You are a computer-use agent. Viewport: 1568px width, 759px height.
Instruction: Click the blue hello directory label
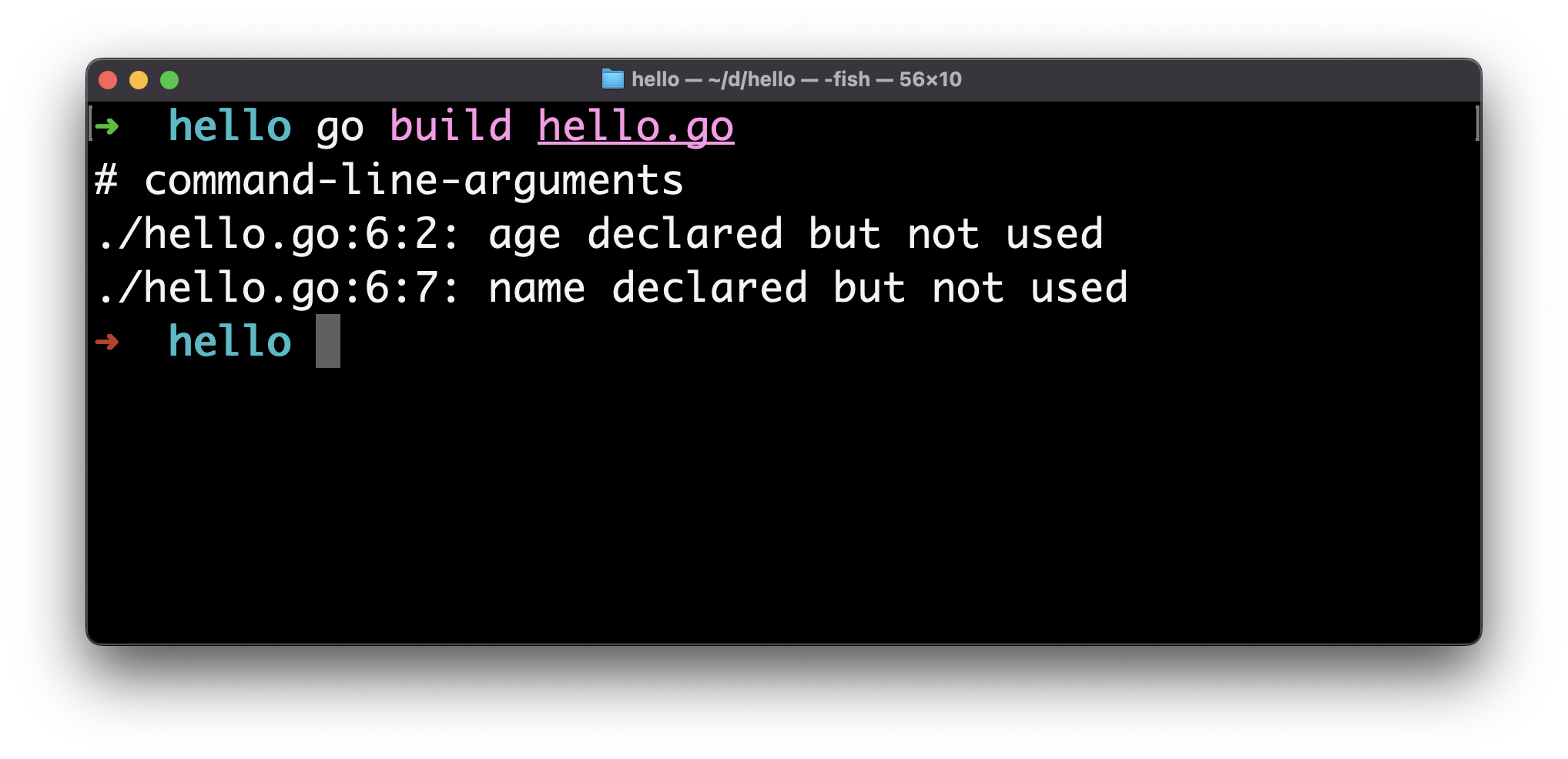click(x=228, y=125)
